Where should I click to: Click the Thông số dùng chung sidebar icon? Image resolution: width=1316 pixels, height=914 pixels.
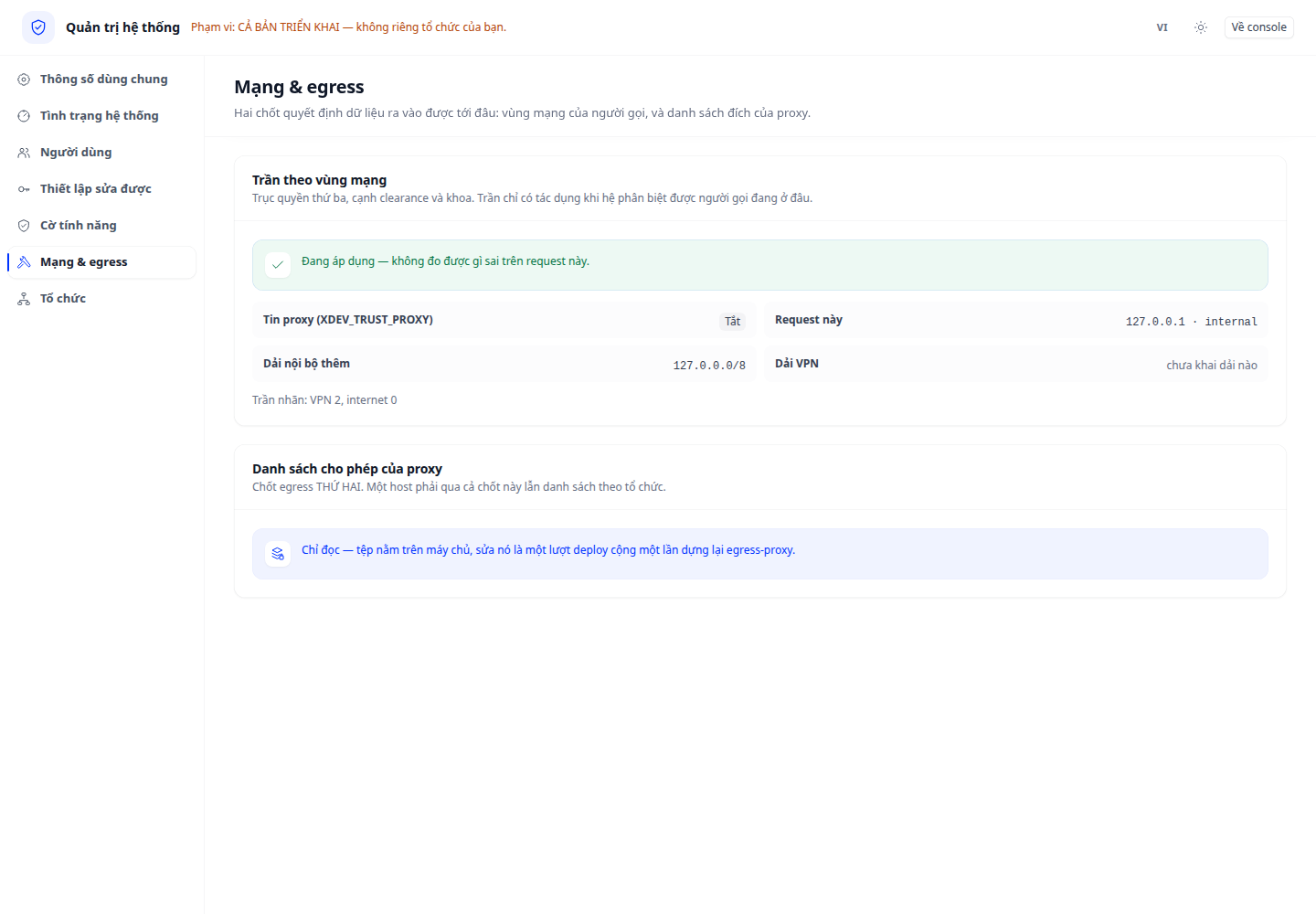[24, 80]
